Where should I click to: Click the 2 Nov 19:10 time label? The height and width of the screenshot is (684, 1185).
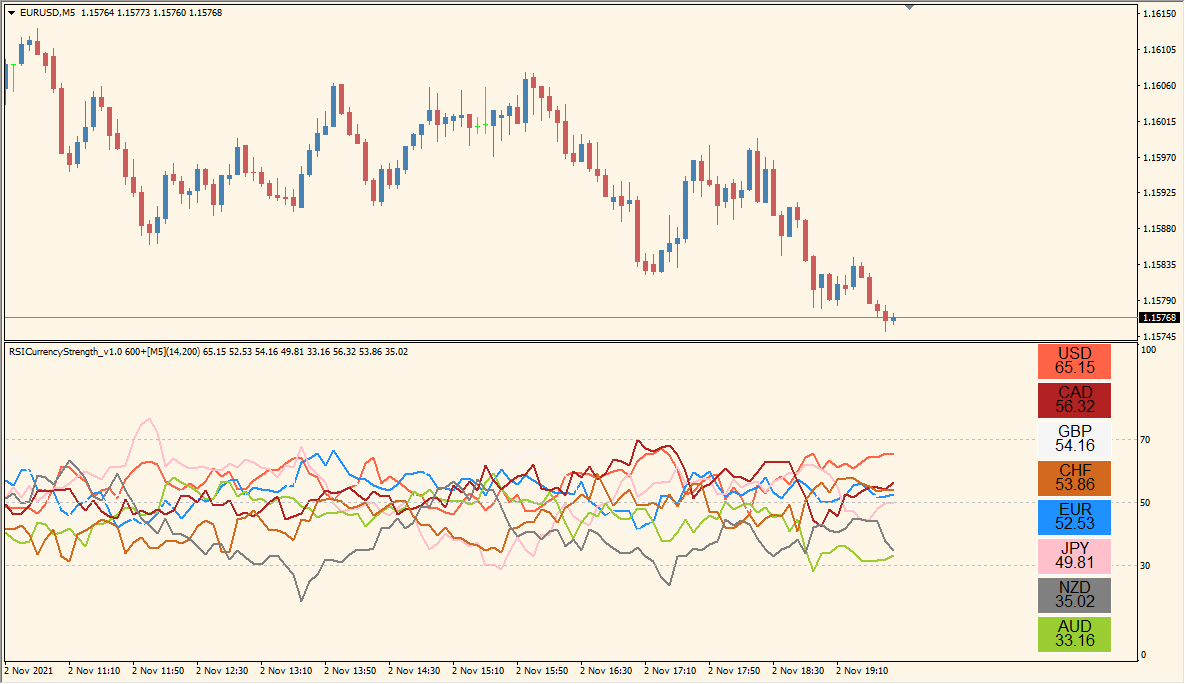pos(862,671)
